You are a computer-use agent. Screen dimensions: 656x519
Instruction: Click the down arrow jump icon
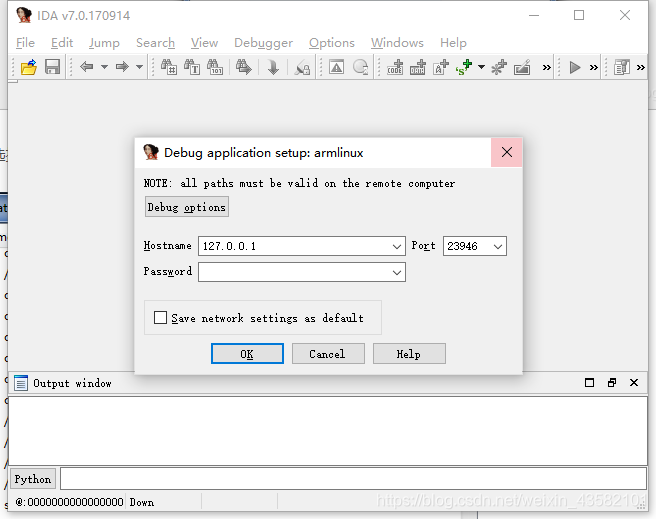pyautogui.click(x=273, y=67)
